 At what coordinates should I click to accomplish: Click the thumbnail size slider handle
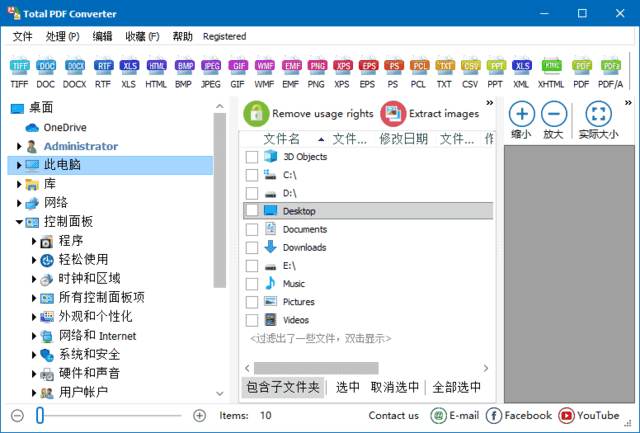pos(40,415)
